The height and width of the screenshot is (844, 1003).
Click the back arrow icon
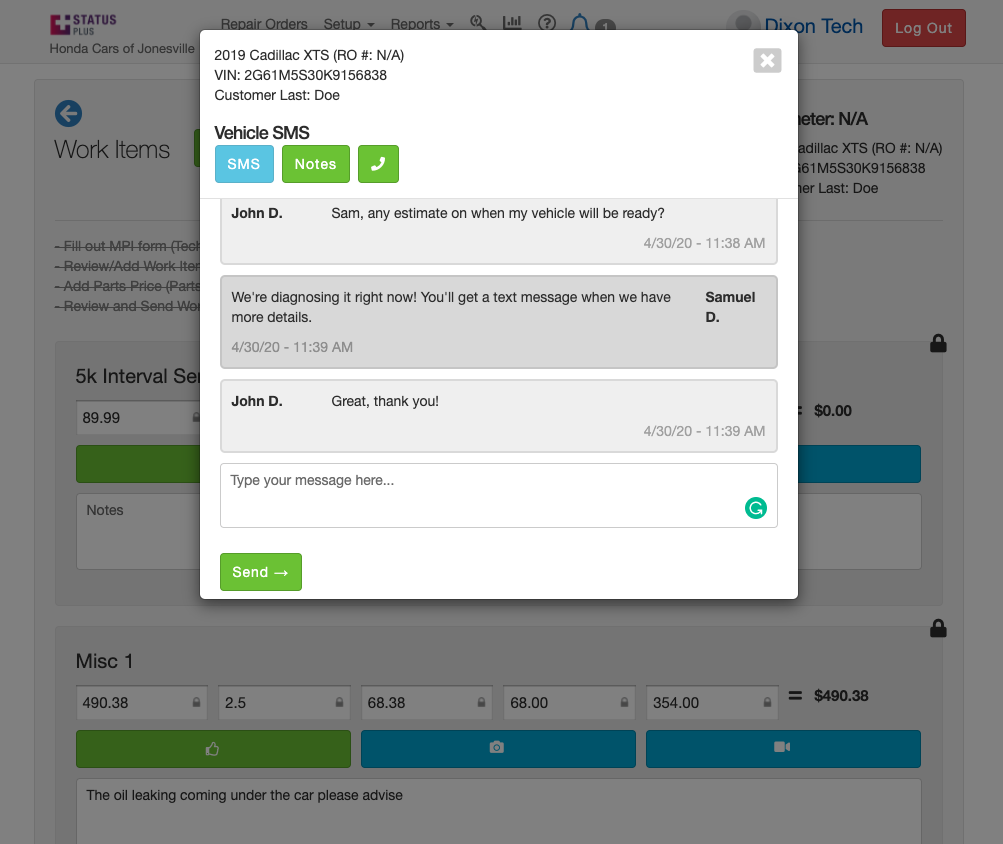(x=68, y=114)
